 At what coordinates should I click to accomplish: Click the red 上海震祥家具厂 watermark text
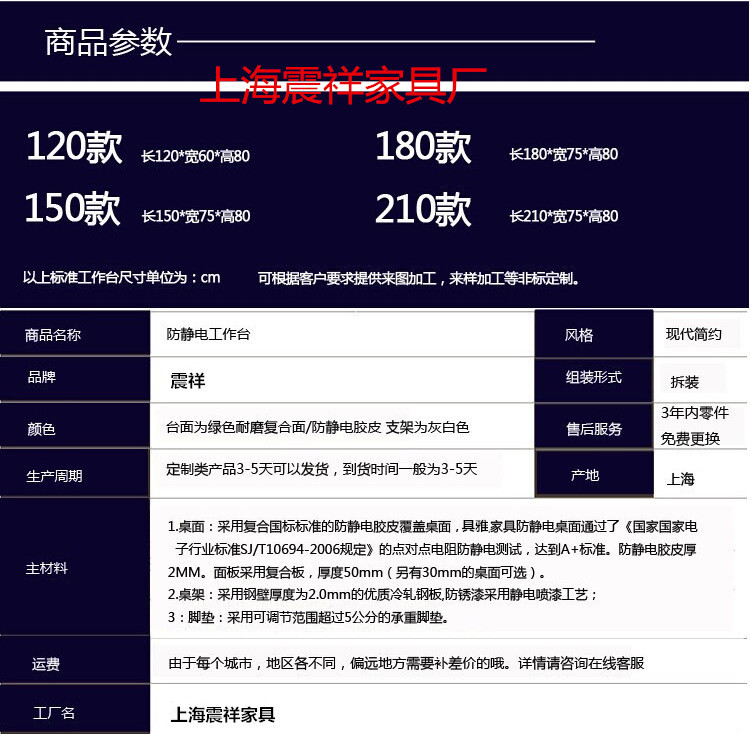(x=343, y=87)
